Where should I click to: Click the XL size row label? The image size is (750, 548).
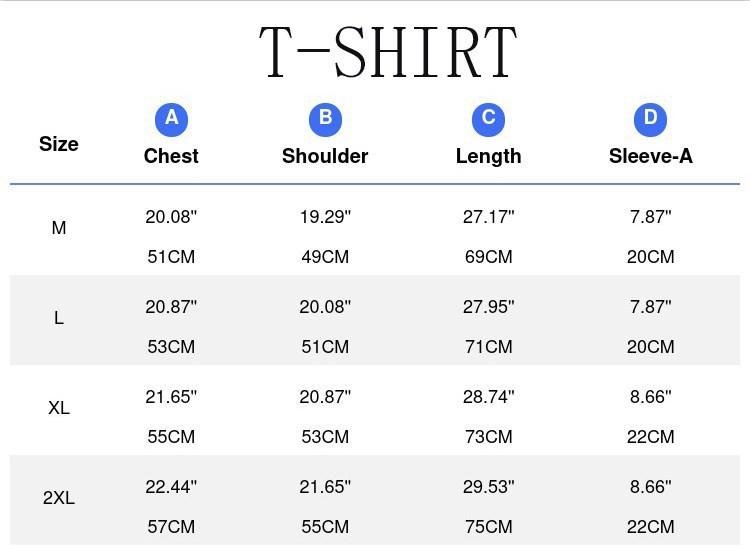[59, 408]
